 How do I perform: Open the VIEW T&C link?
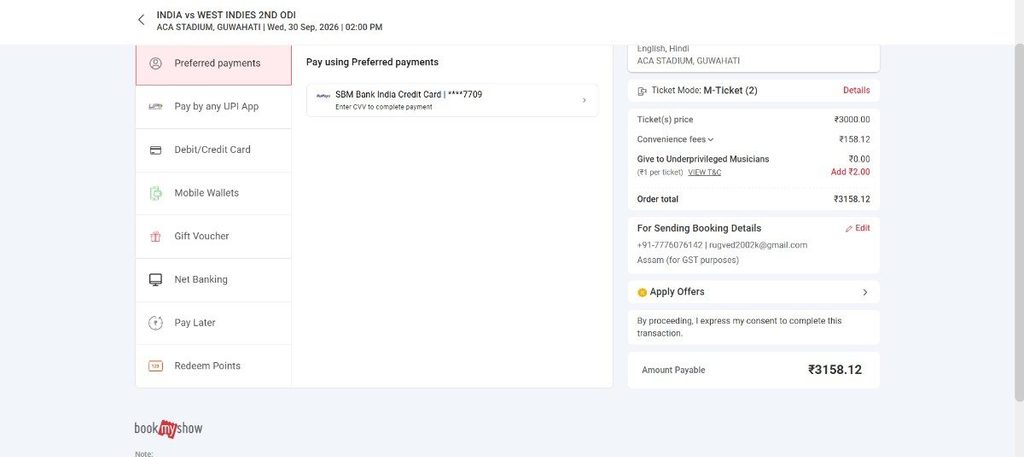point(704,172)
